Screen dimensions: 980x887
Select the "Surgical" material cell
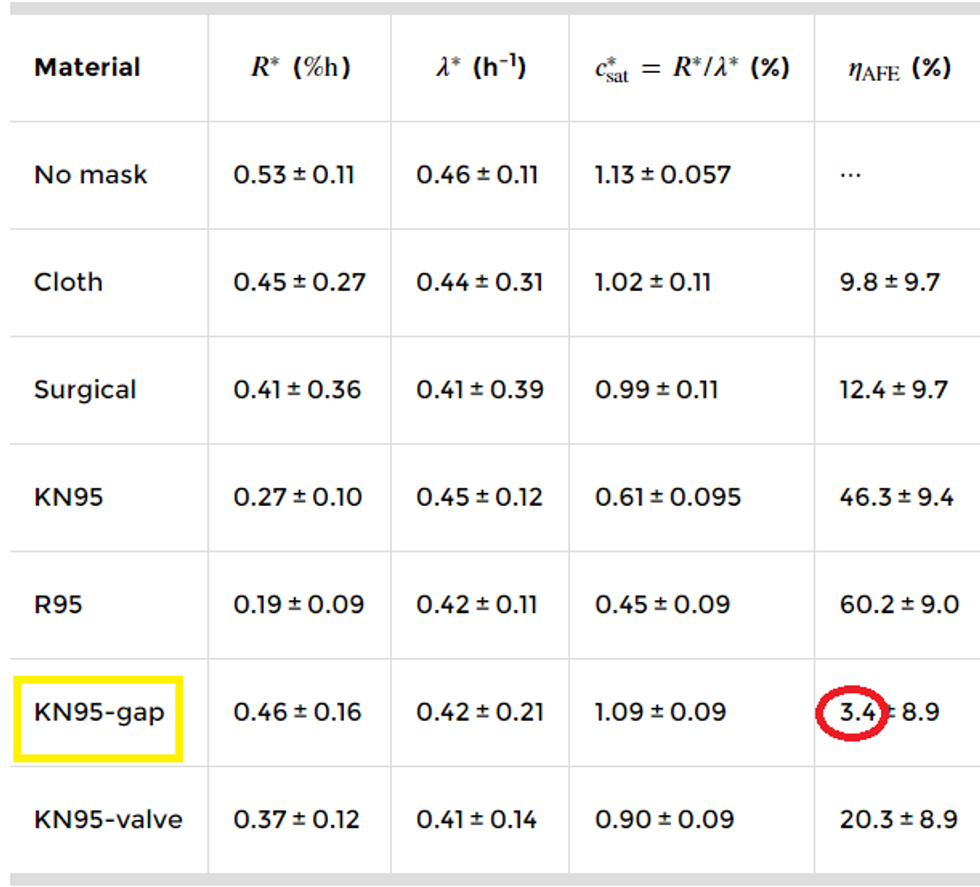click(85, 390)
